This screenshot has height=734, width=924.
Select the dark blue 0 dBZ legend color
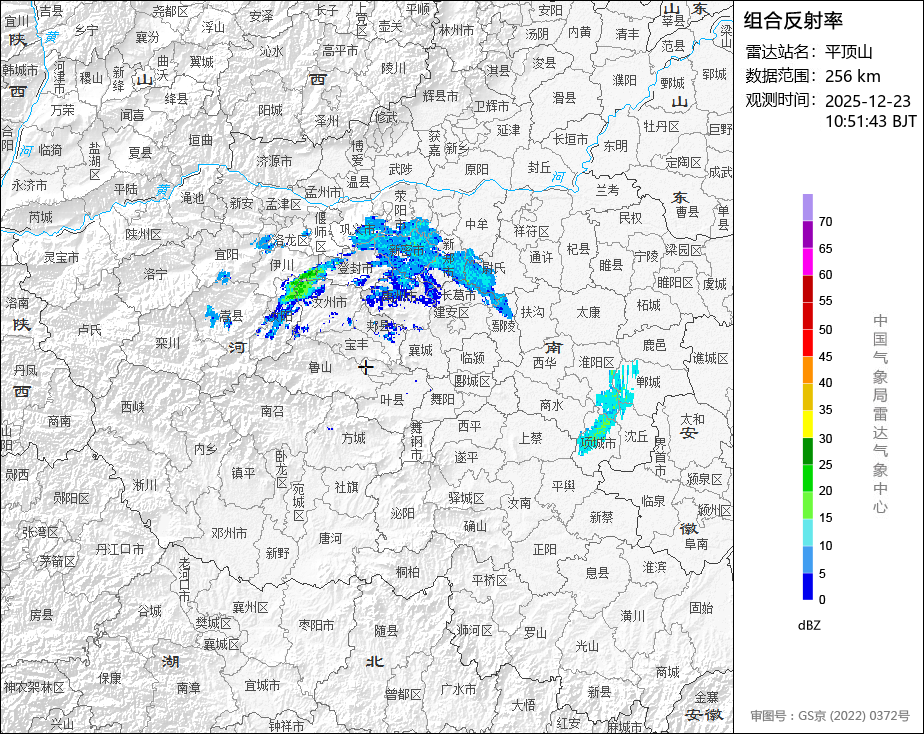point(807,586)
